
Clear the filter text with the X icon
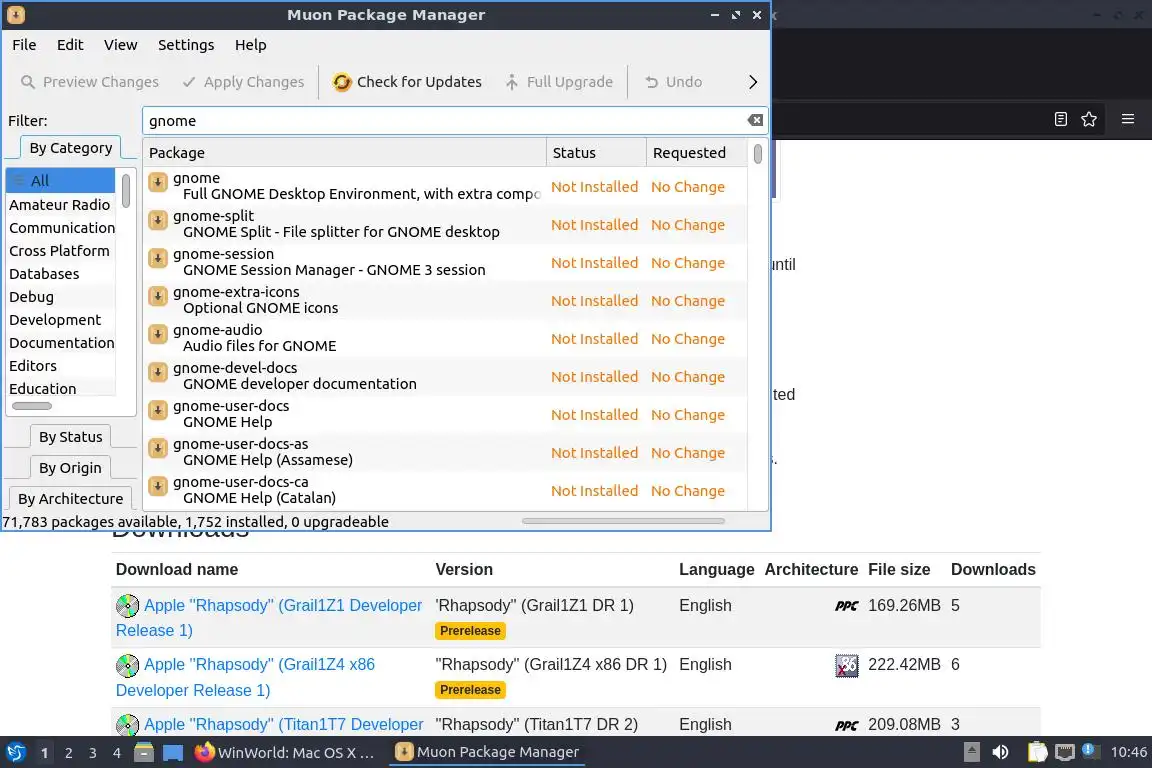(755, 121)
